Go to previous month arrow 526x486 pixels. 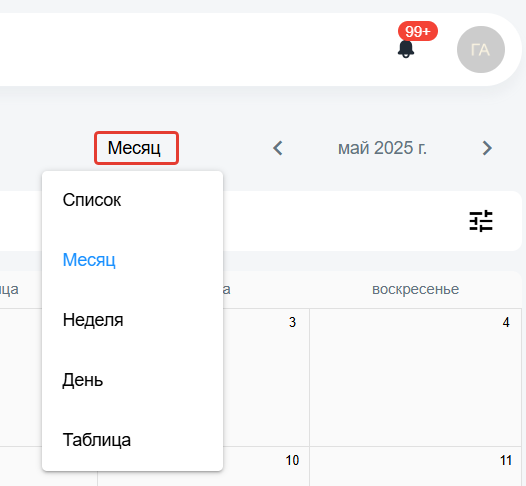pos(278,148)
